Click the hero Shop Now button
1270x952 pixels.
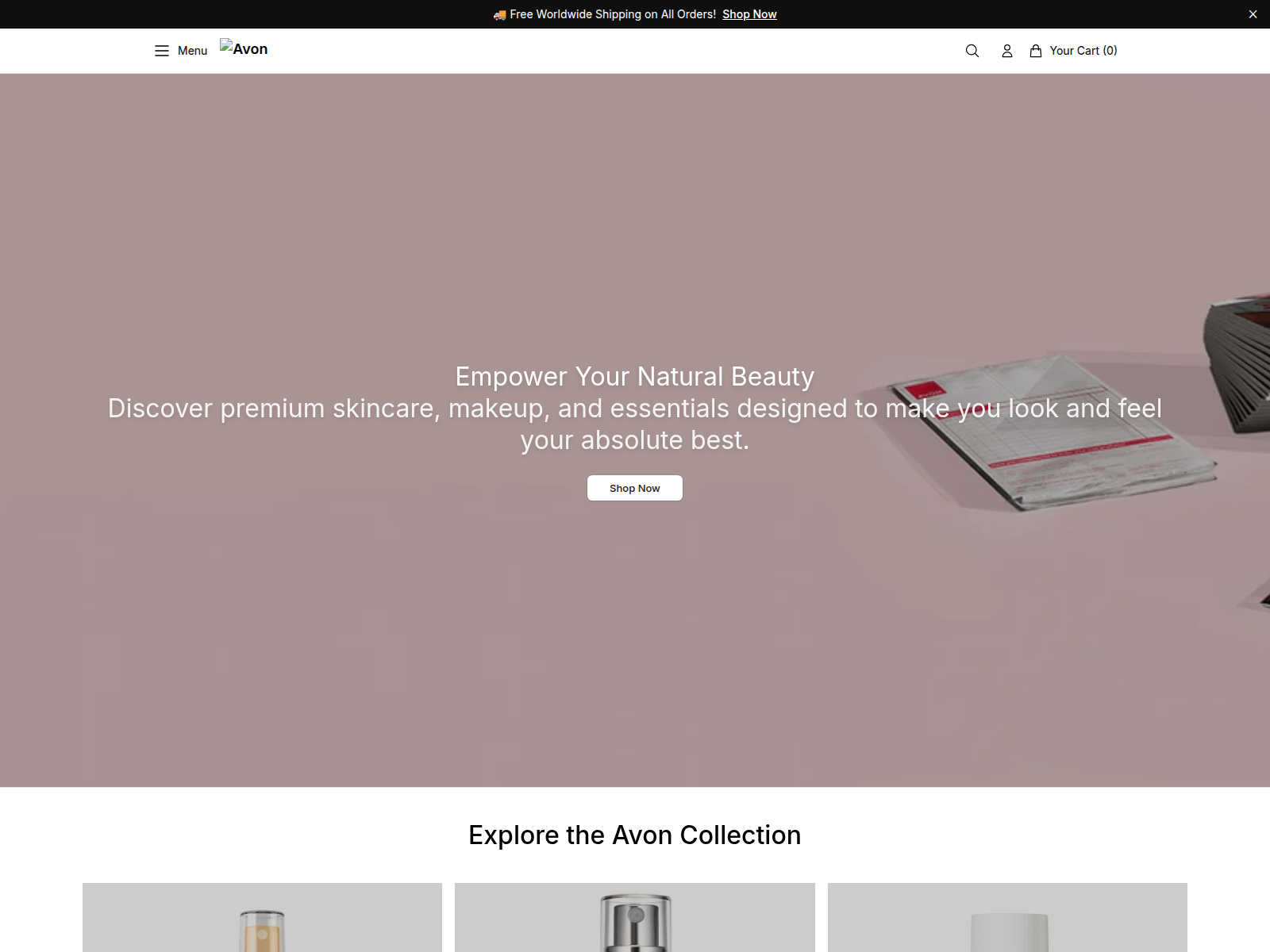[635, 488]
